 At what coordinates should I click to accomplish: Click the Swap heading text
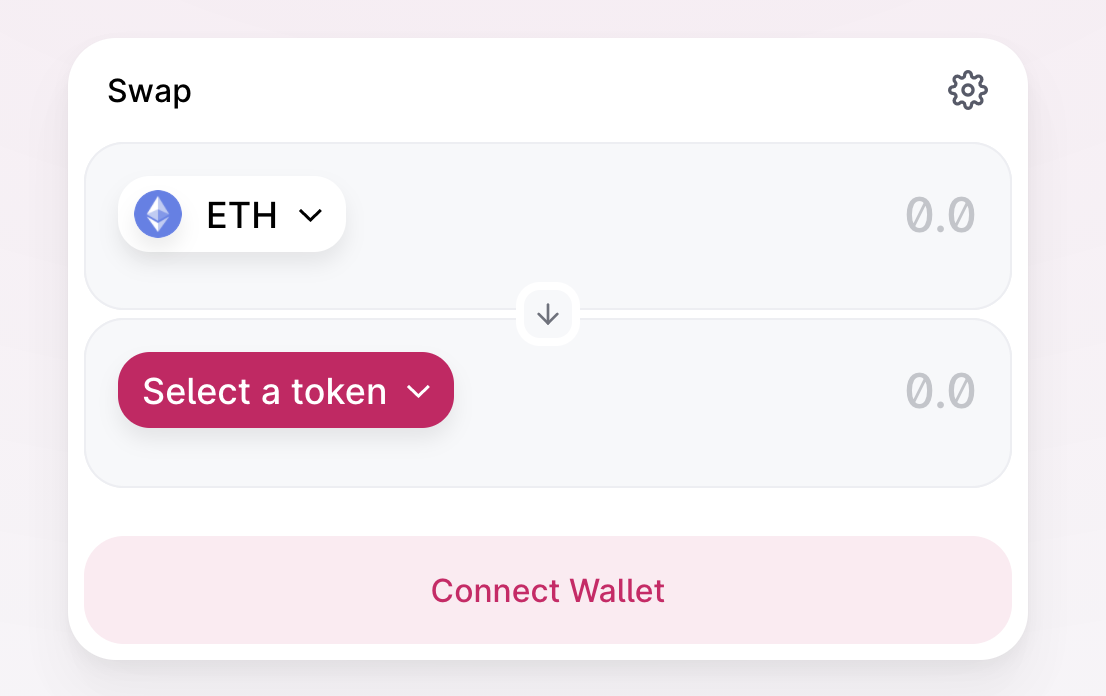click(x=149, y=92)
